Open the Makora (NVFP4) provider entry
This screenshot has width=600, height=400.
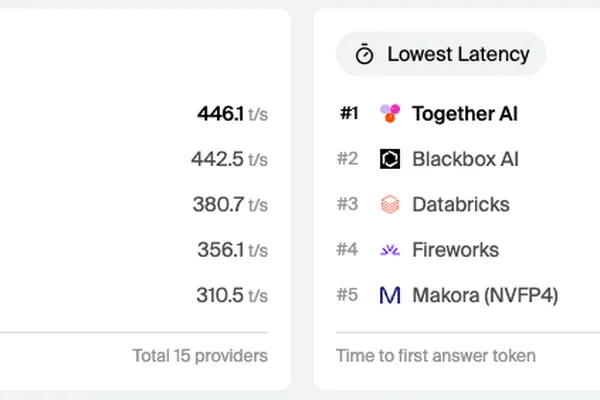(485, 295)
